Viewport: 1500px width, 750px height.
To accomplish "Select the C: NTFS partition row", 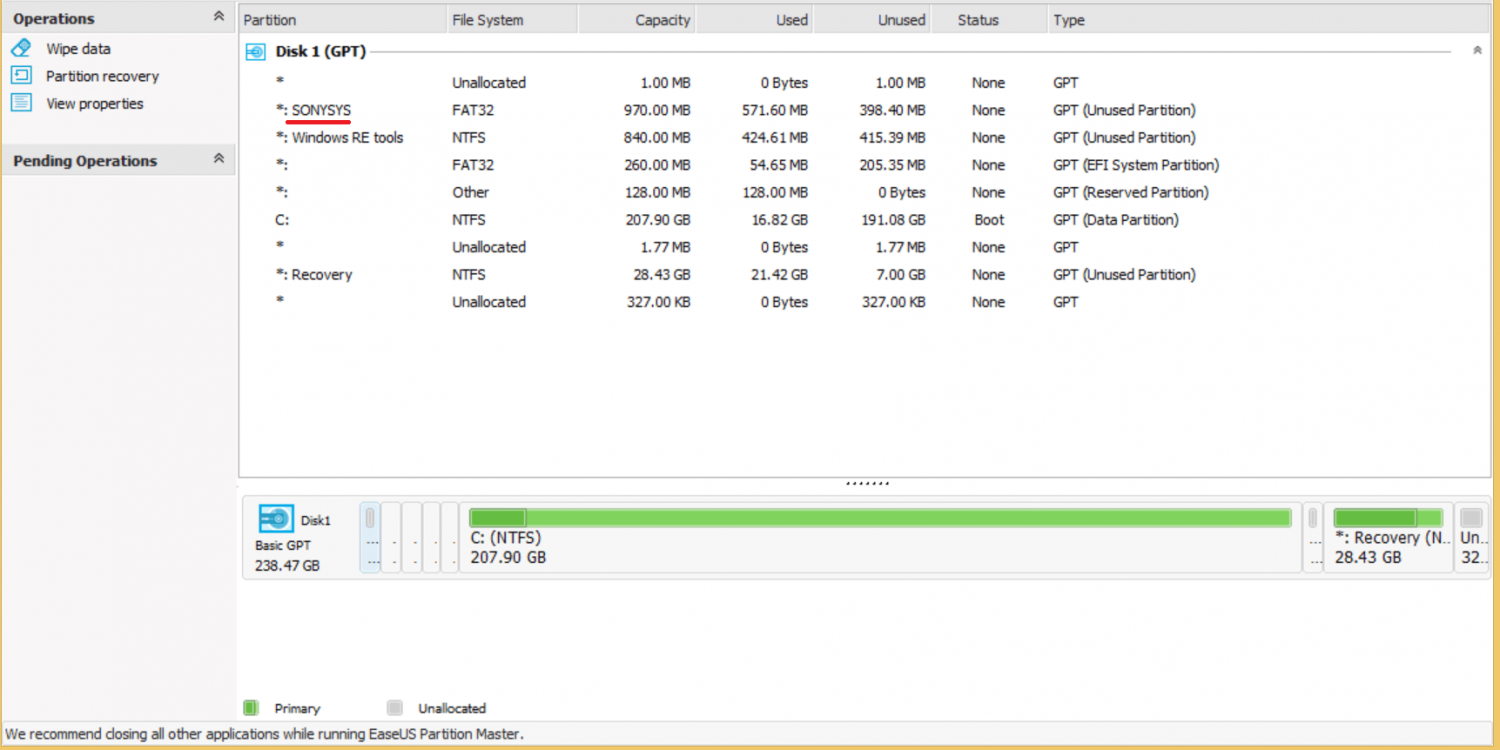I will click(284, 219).
